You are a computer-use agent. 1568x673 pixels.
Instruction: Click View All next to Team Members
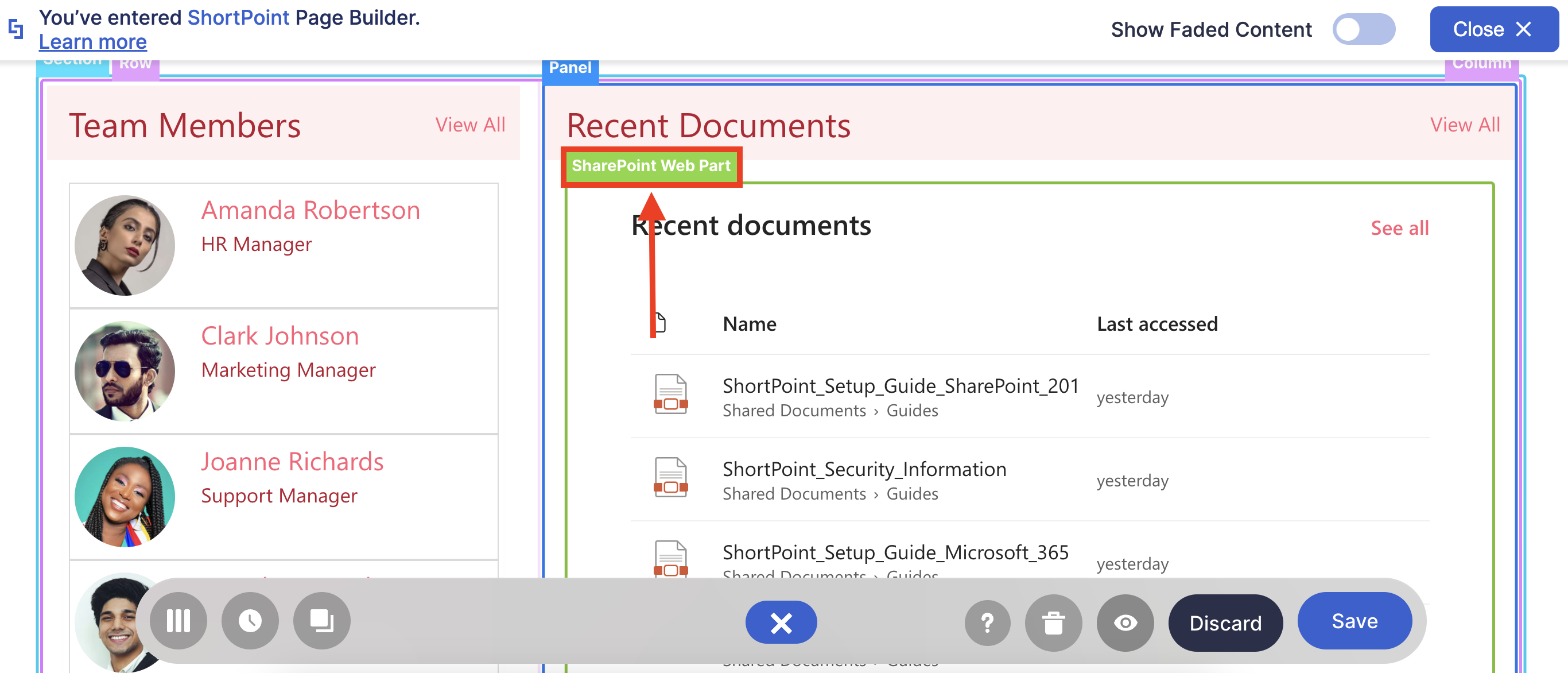[470, 125]
